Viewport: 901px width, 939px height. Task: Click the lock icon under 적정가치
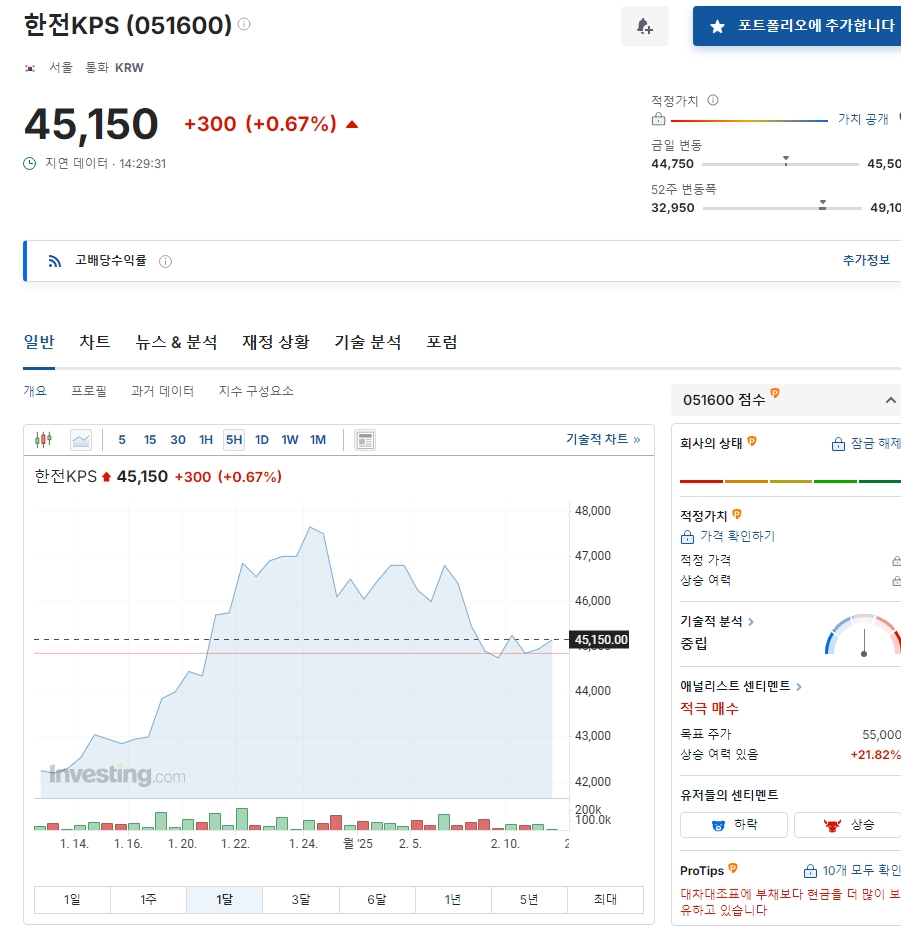658,119
